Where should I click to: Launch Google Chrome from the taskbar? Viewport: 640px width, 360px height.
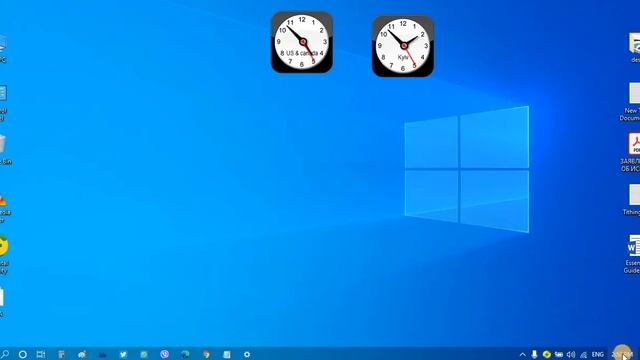(x=206, y=354)
